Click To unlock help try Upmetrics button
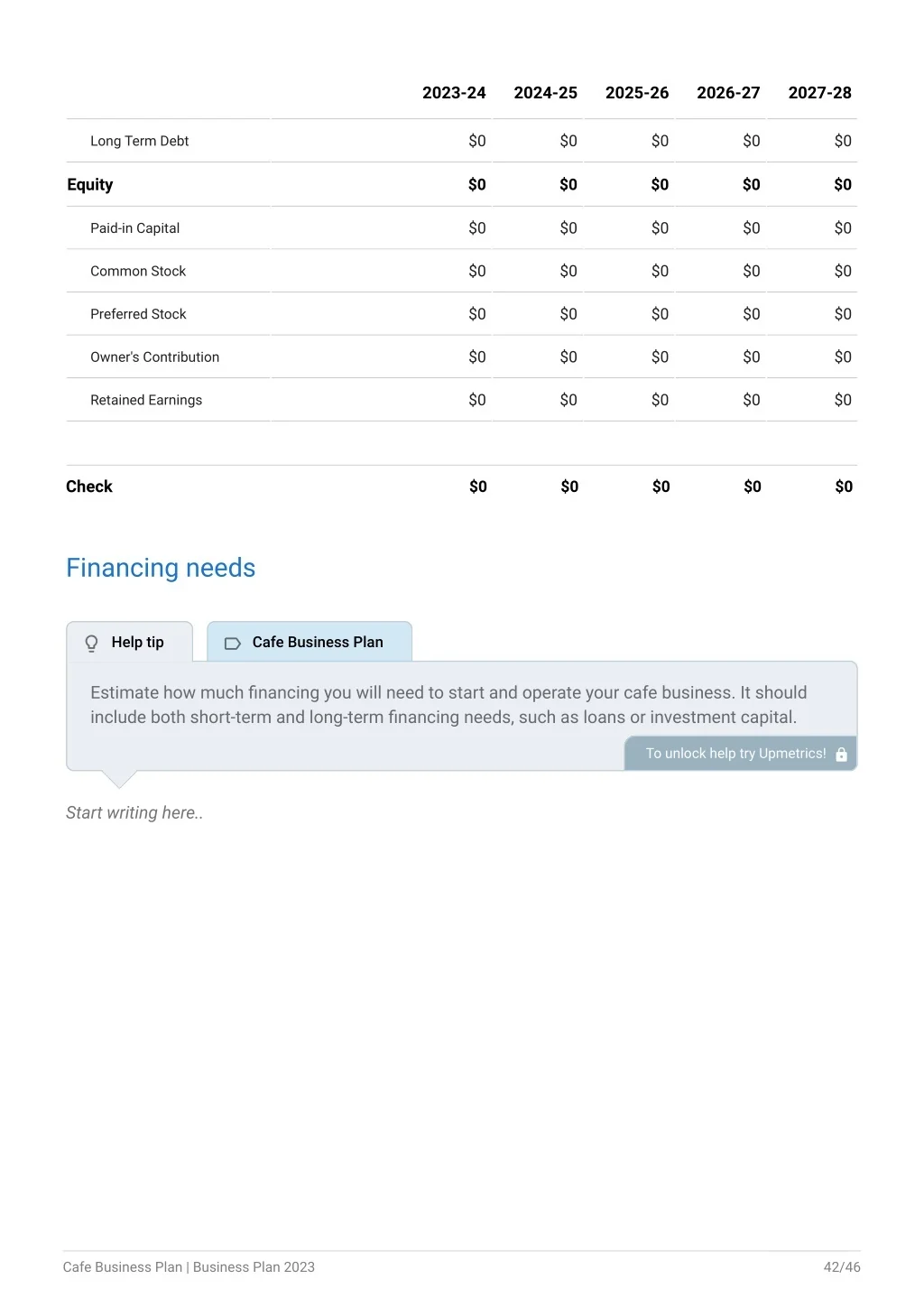The width and height of the screenshot is (924, 1307). pyautogui.click(x=740, y=753)
